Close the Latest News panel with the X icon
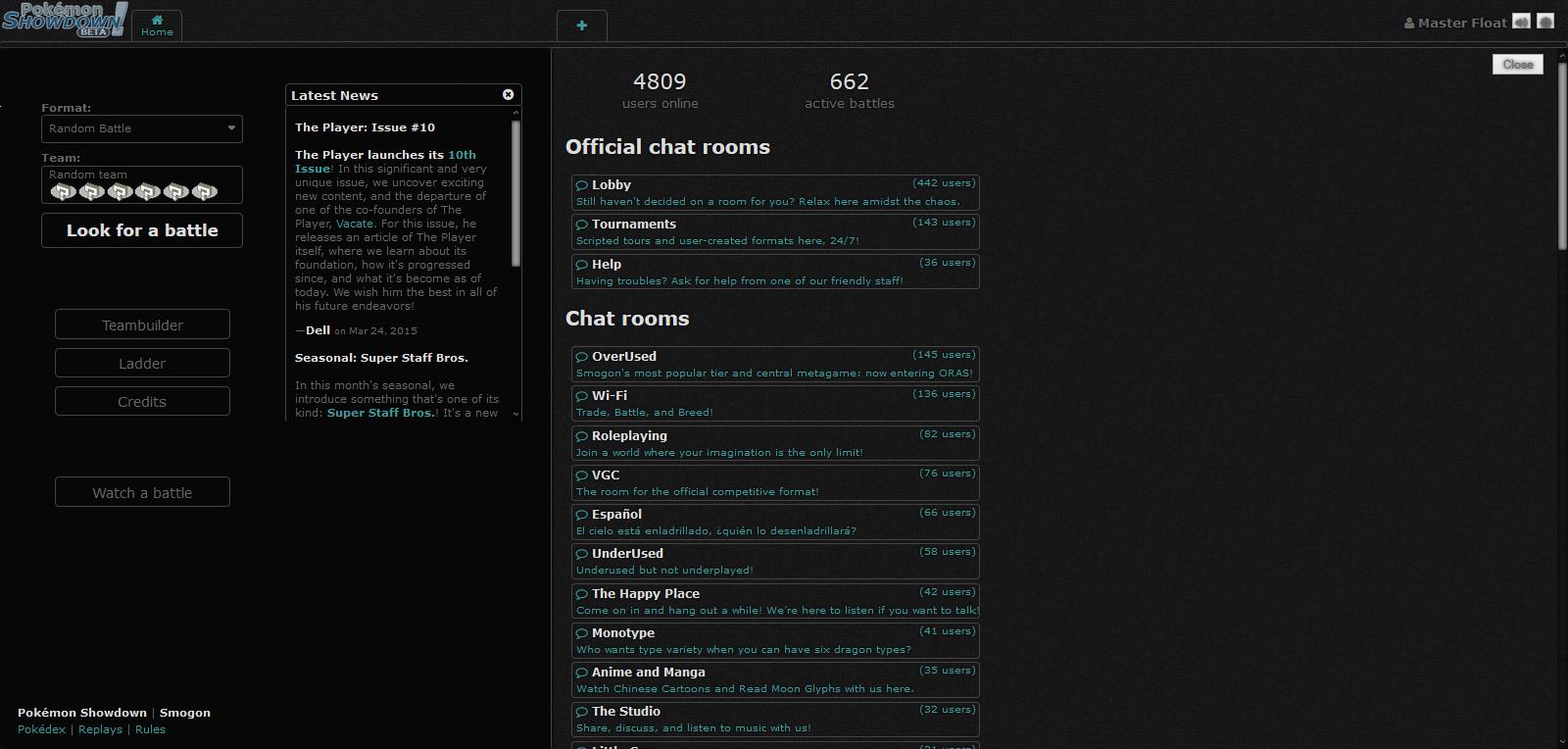Viewport: 1568px width, 749px height. click(508, 94)
